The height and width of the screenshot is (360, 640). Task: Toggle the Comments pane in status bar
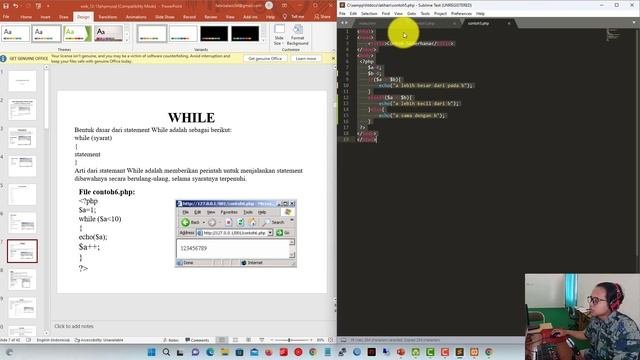(x=197, y=340)
